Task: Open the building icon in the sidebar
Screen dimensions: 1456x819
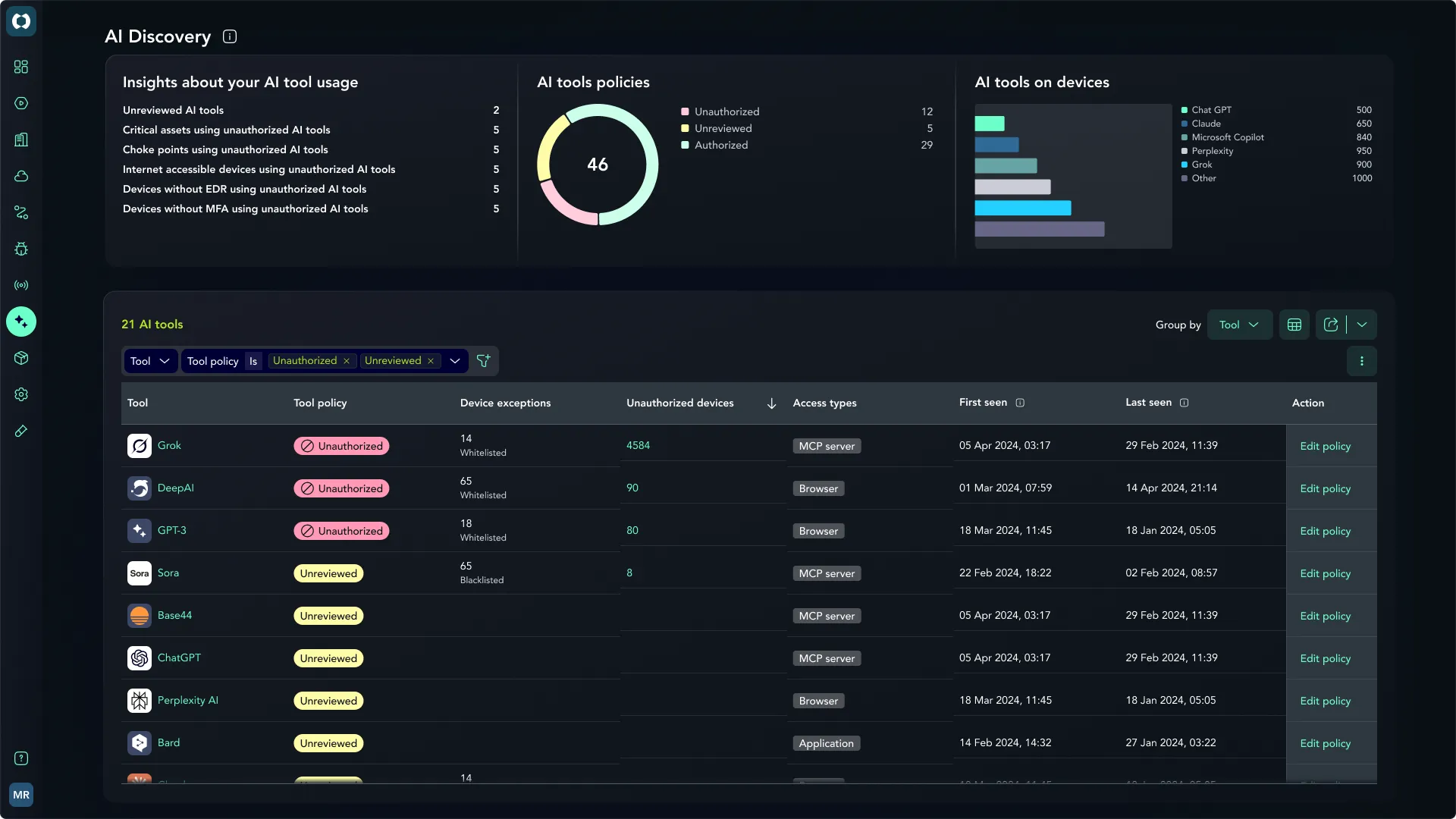Action: [x=21, y=140]
